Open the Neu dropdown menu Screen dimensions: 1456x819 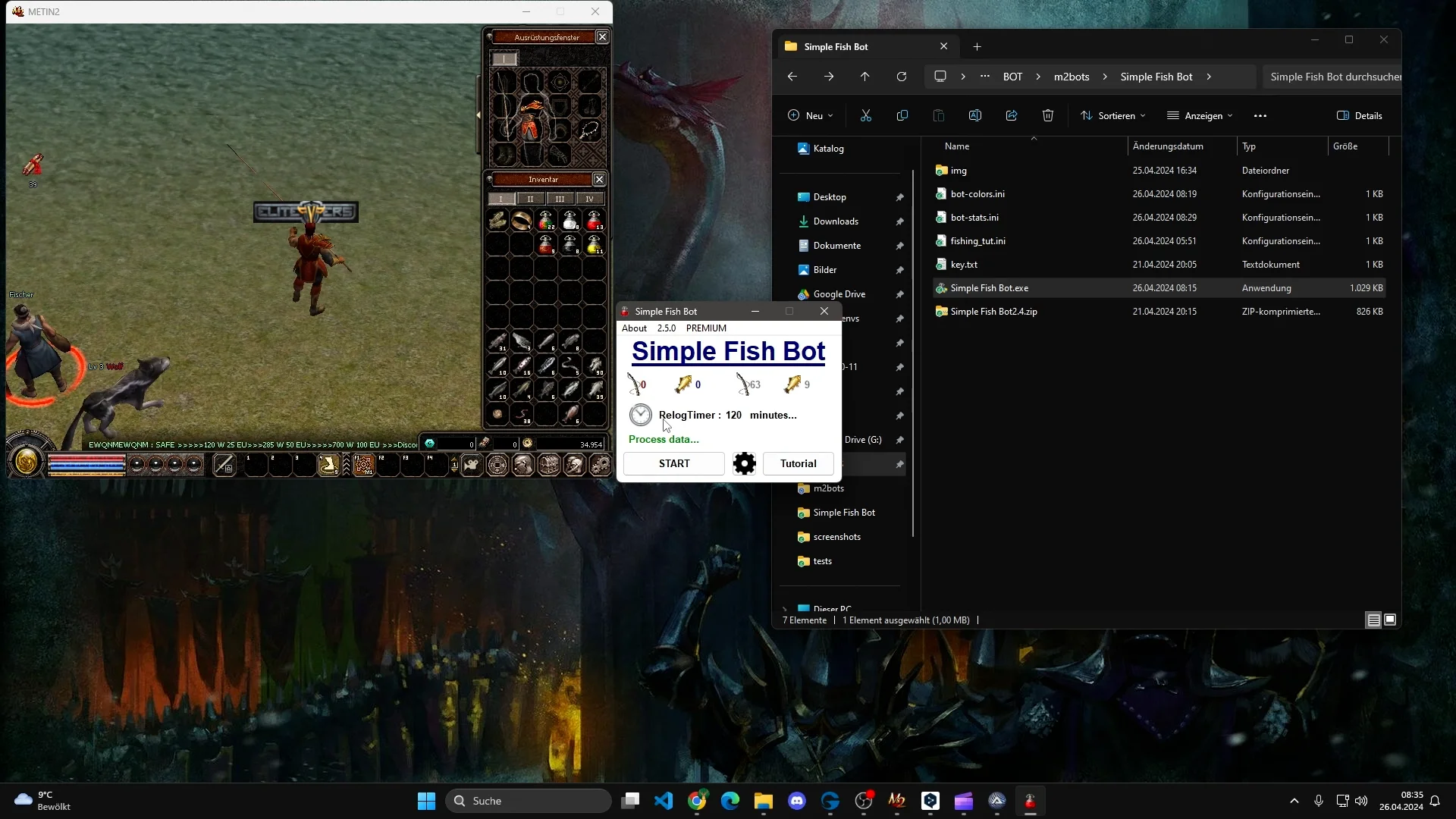[x=811, y=115]
